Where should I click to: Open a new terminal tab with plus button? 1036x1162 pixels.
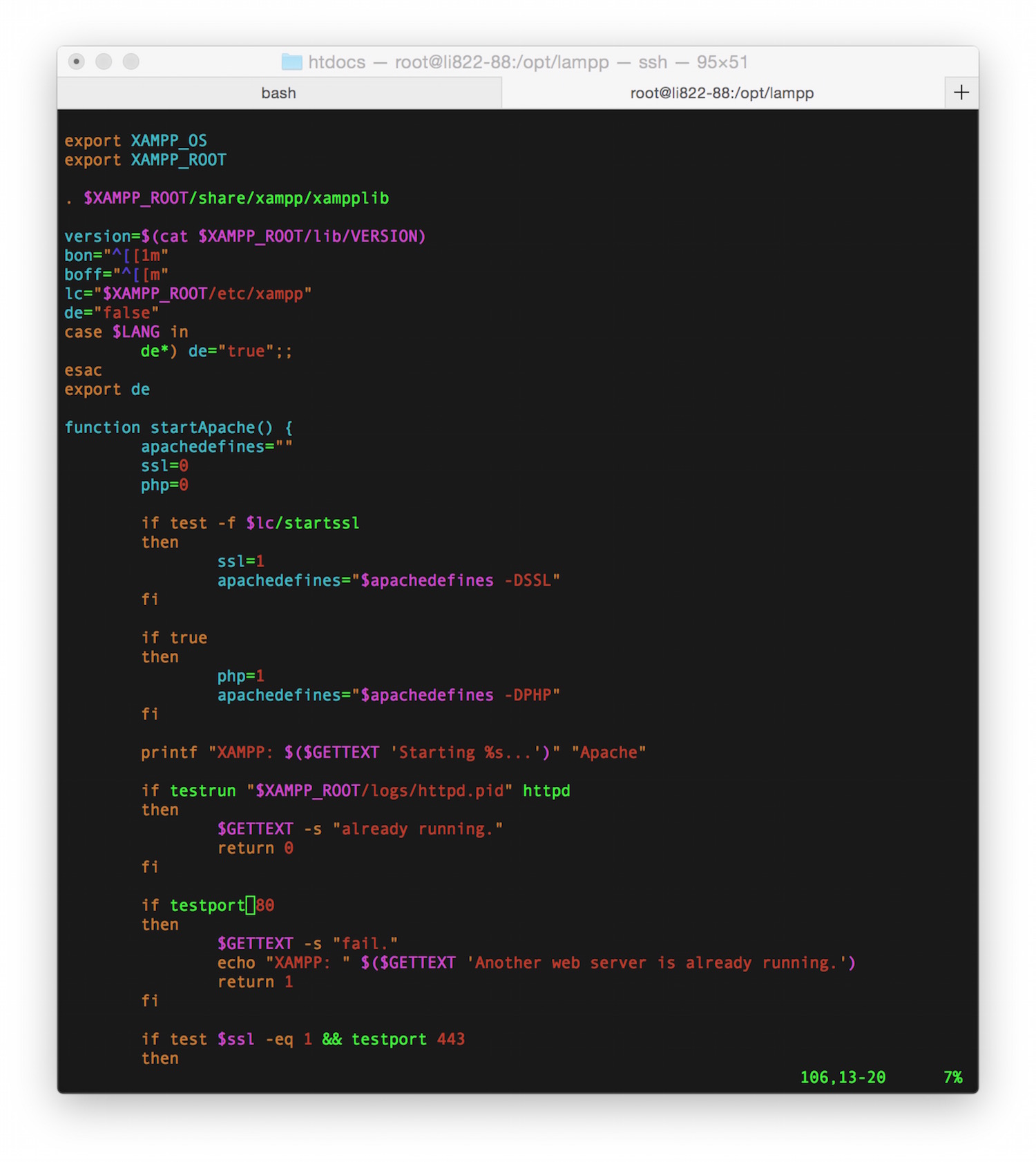click(x=961, y=93)
